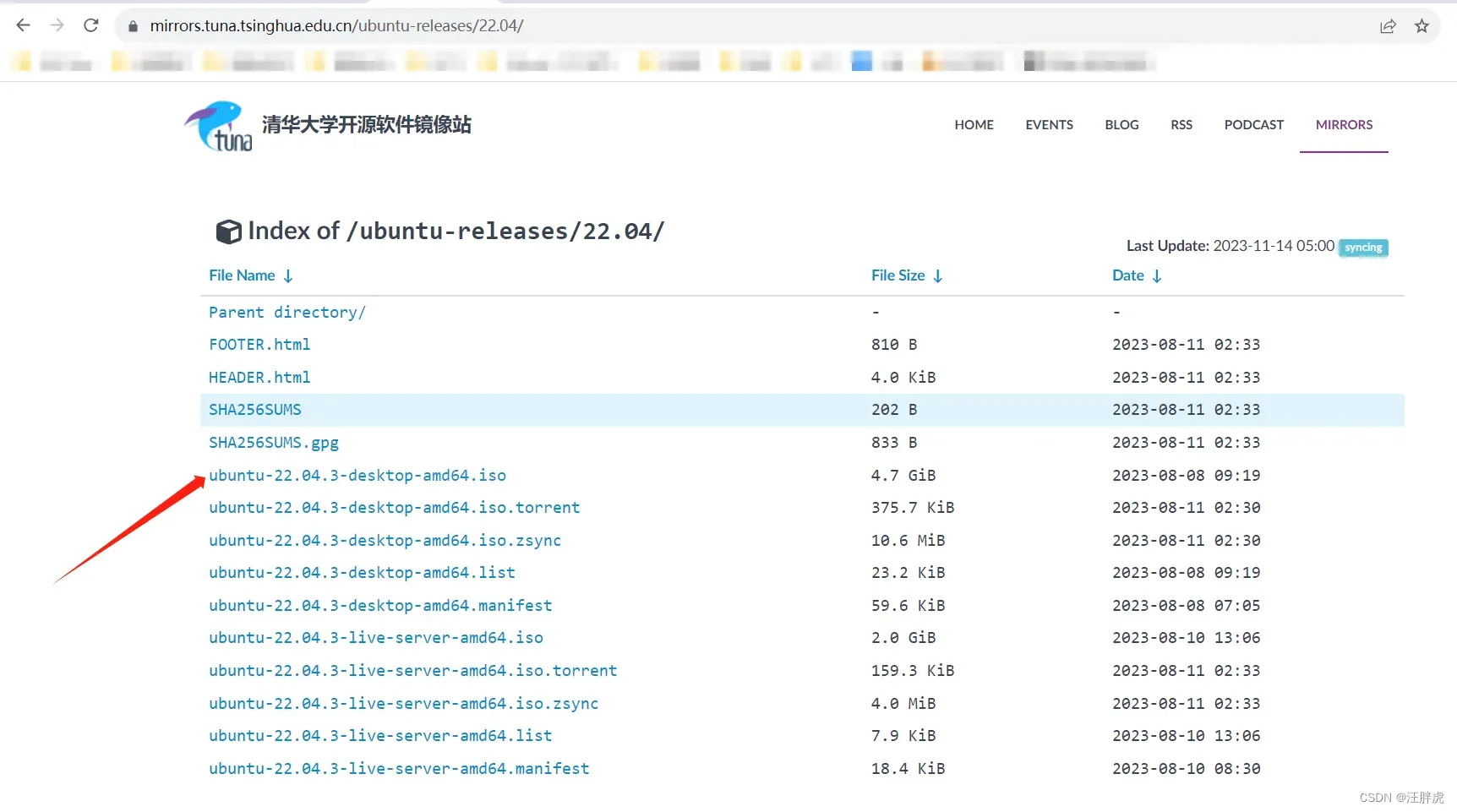Image resolution: width=1457 pixels, height=812 pixels.
Task: Click the Date sort arrow
Action: coord(1157,276)
